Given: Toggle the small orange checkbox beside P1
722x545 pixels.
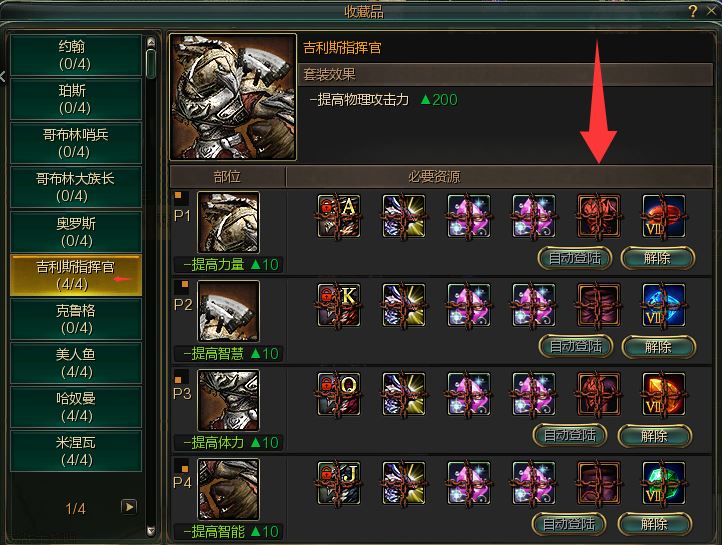Looking at the screenshot, I should pyautogui.click(x=178, y=195).
